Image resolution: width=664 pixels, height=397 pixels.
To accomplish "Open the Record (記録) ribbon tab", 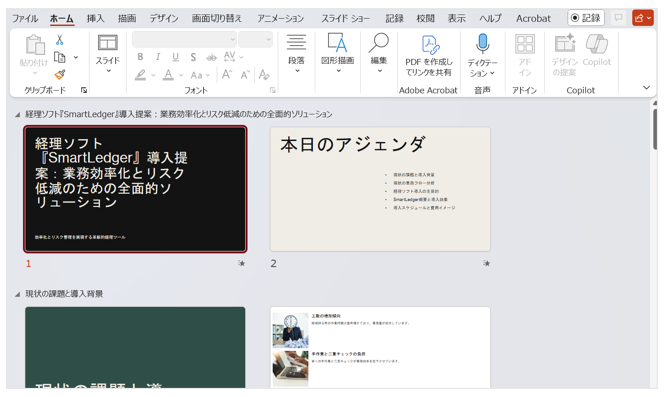I will click(394, 18).
